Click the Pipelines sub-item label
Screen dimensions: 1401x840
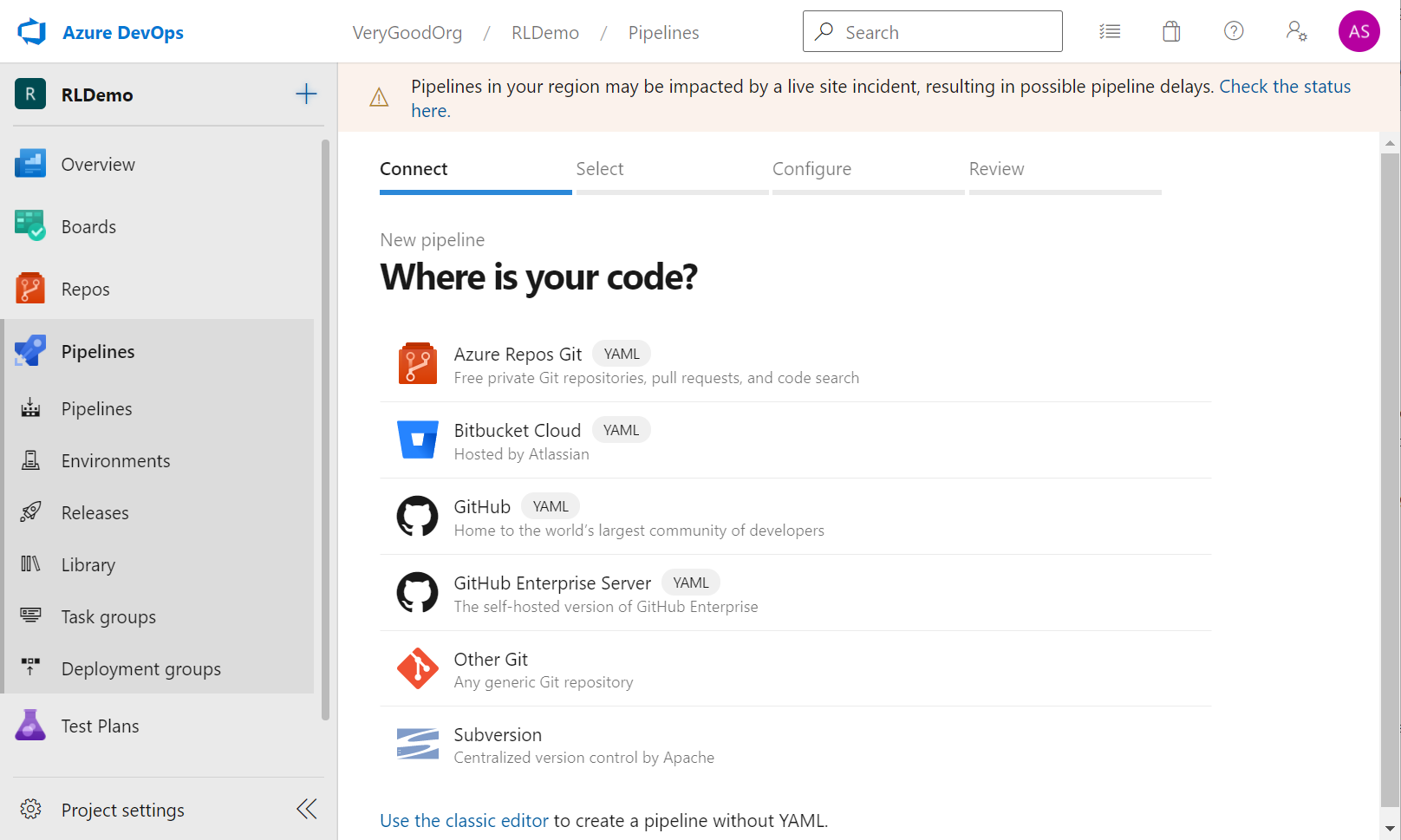(x=97, y=409)
